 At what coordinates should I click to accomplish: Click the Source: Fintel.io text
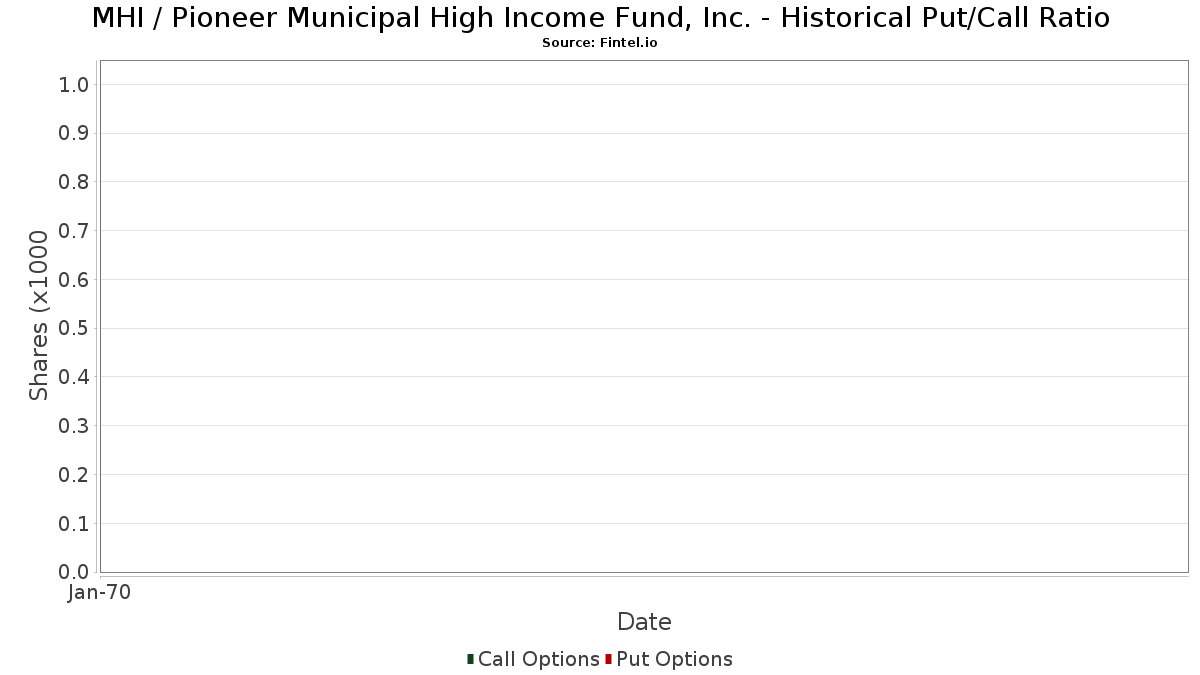coord(599,43)
